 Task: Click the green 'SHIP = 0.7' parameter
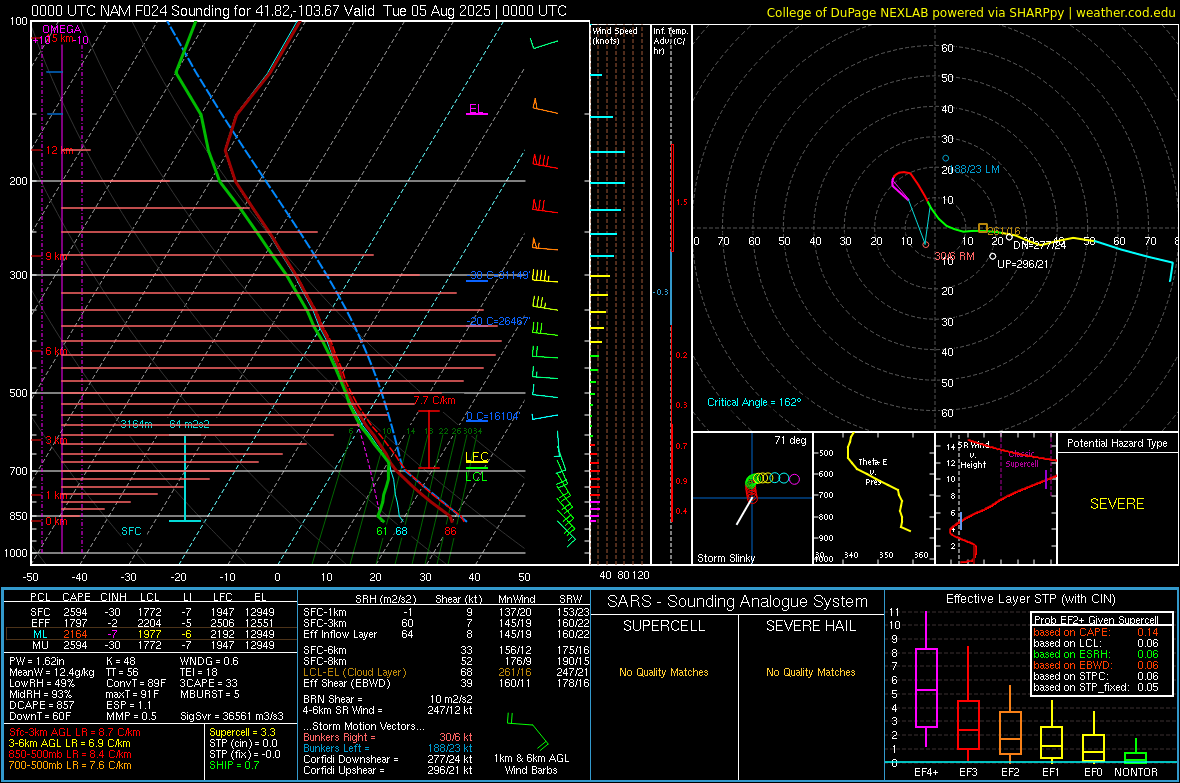(234, 765)
